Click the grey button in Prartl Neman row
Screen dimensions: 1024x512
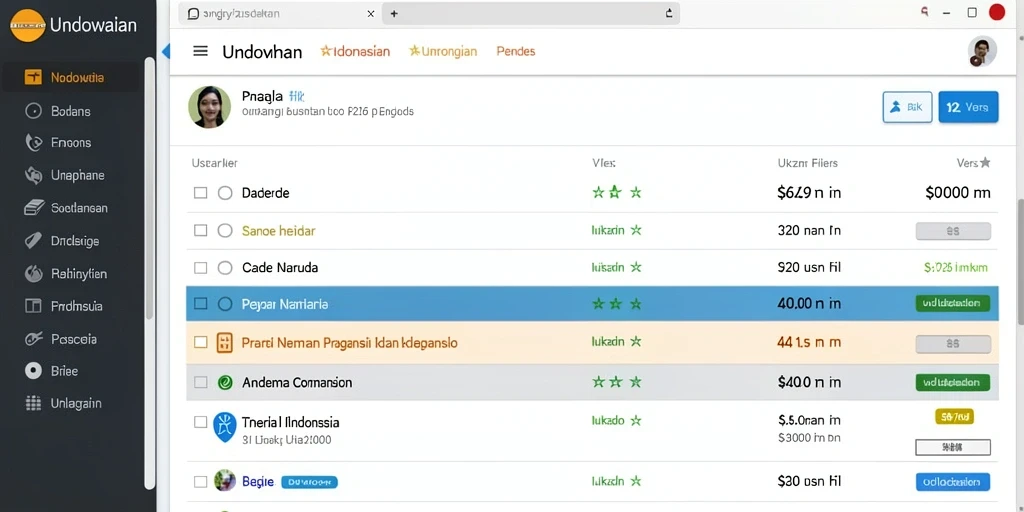(x=953, y=344)
